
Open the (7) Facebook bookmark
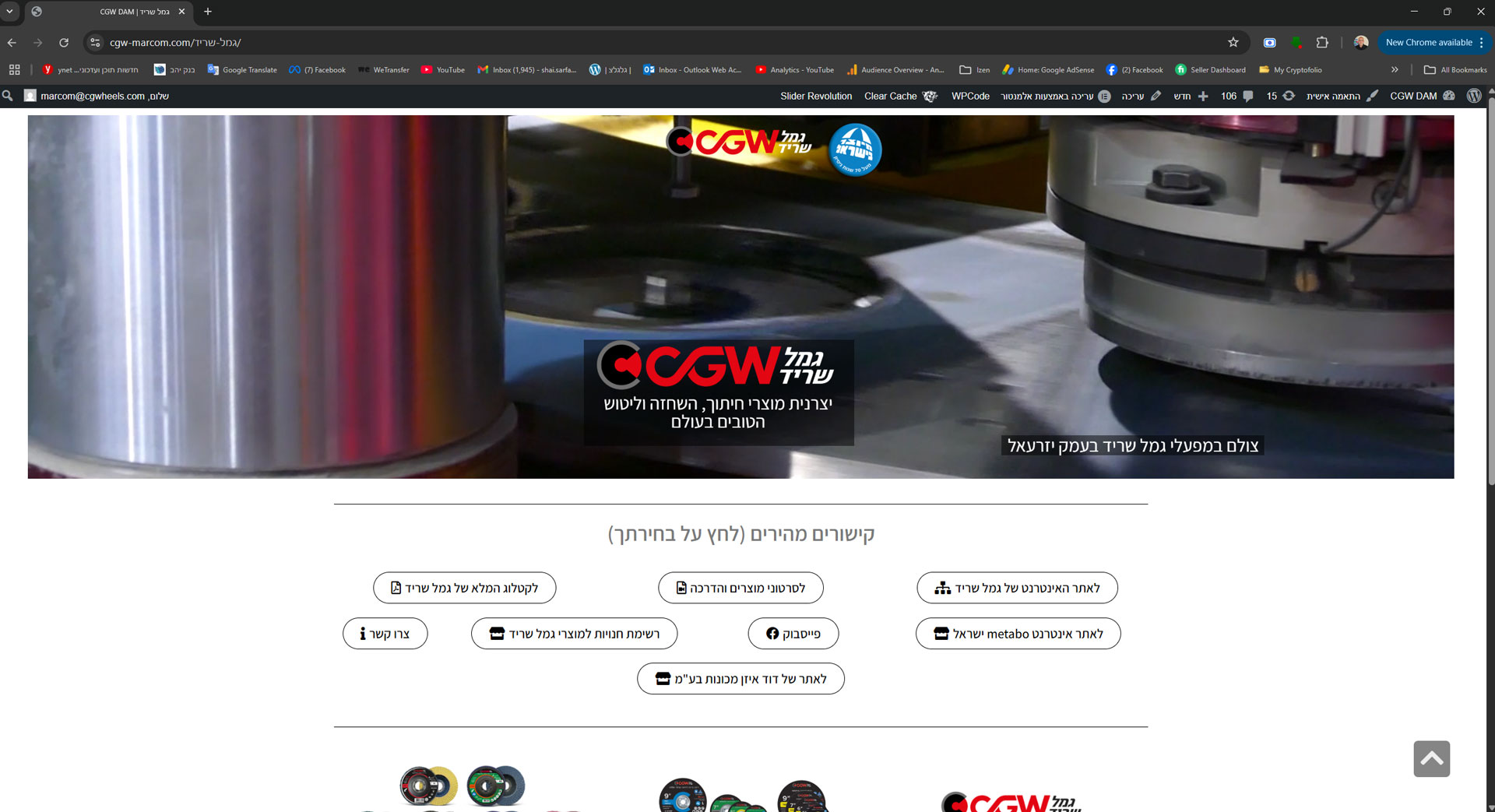[x=317, y=69]
